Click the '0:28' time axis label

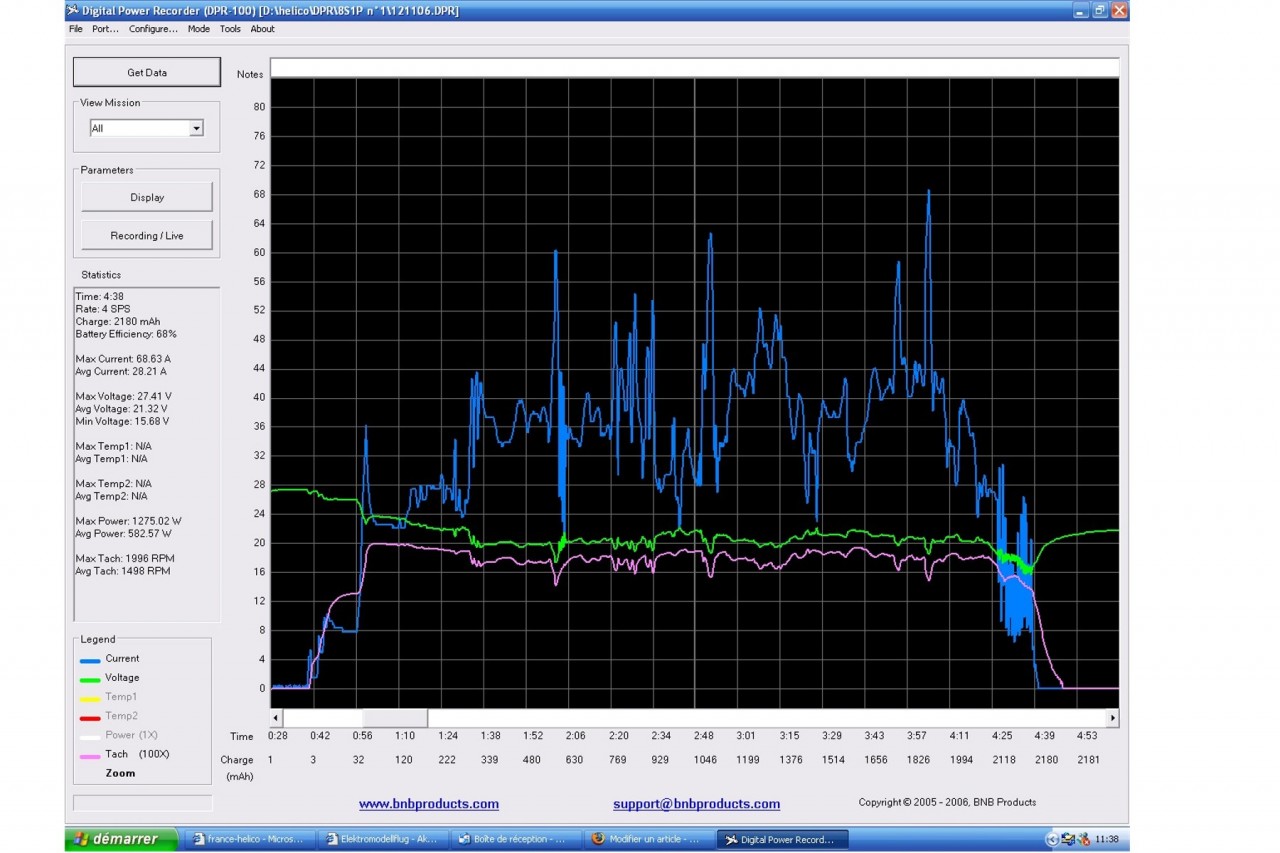point(277,736)
